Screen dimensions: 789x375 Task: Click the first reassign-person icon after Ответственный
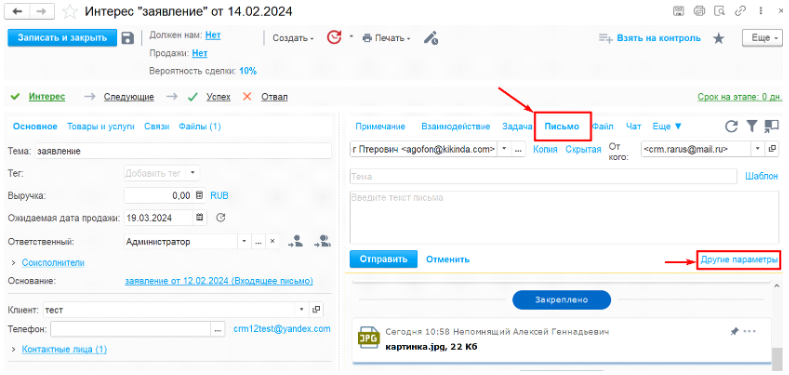coord(296,241)
